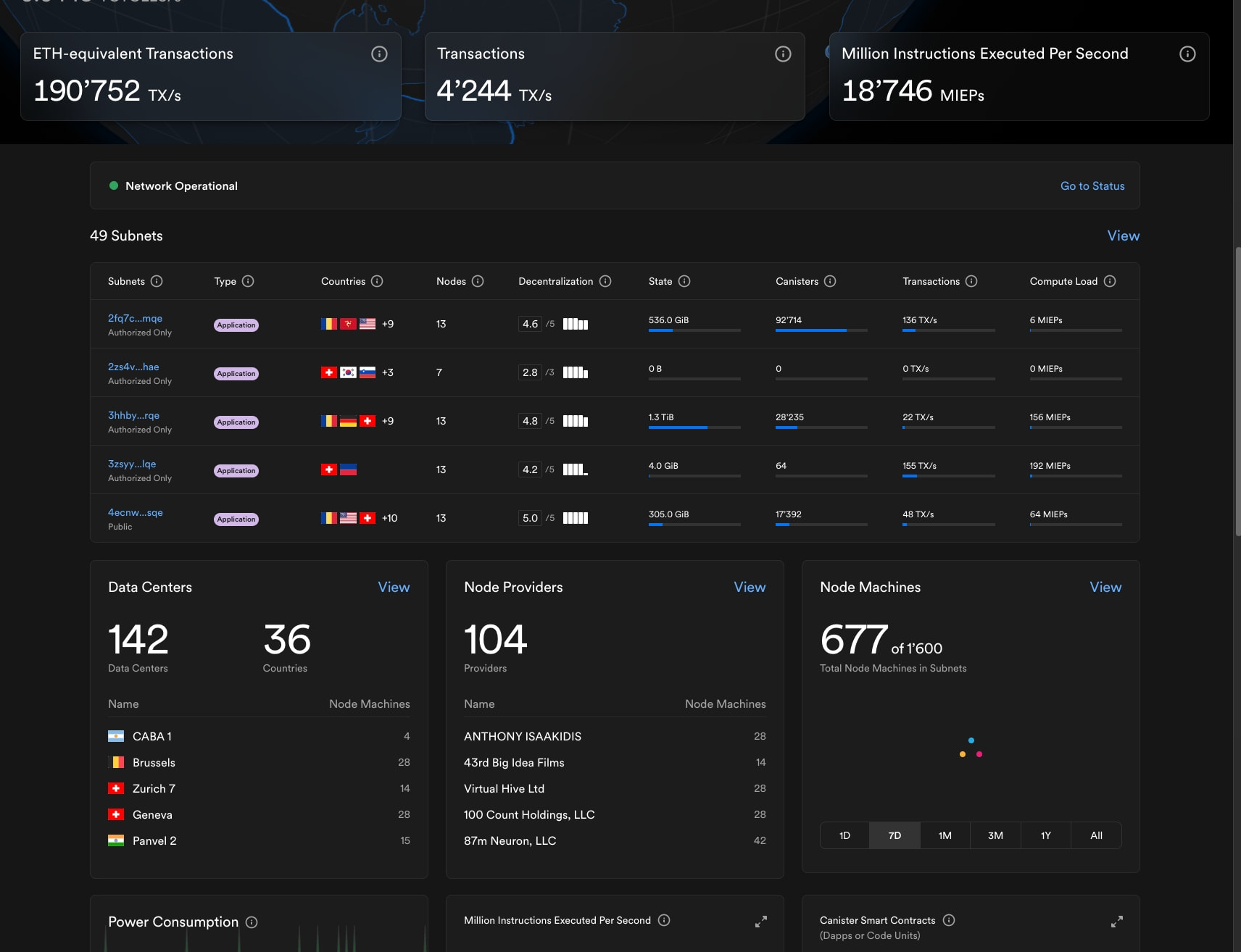
Task: Open info icon for Million Instructions Executed card
Action: click(x=1187, y=54)
